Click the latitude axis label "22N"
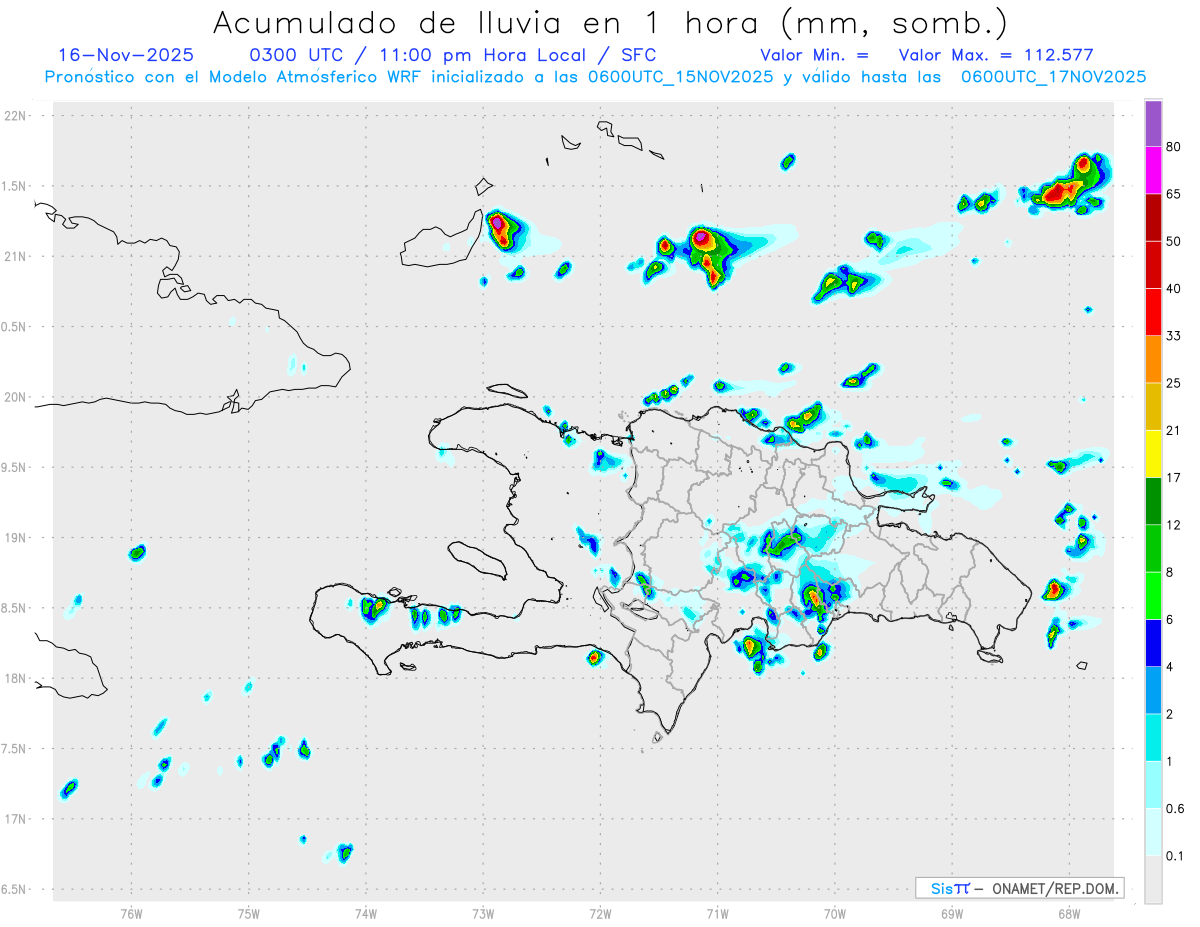The width and height of the screenshot is (1200, 927). [15, 116]
